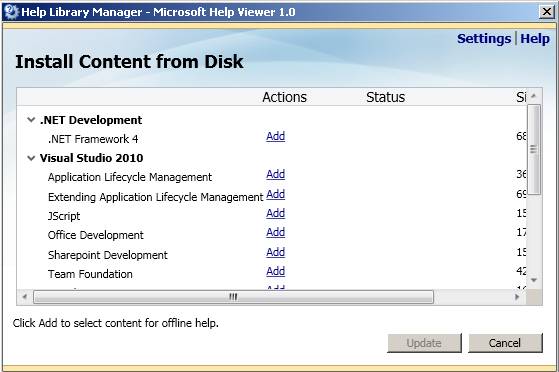Open the Help link
This screenshot has width=559, height=372.
535,39
